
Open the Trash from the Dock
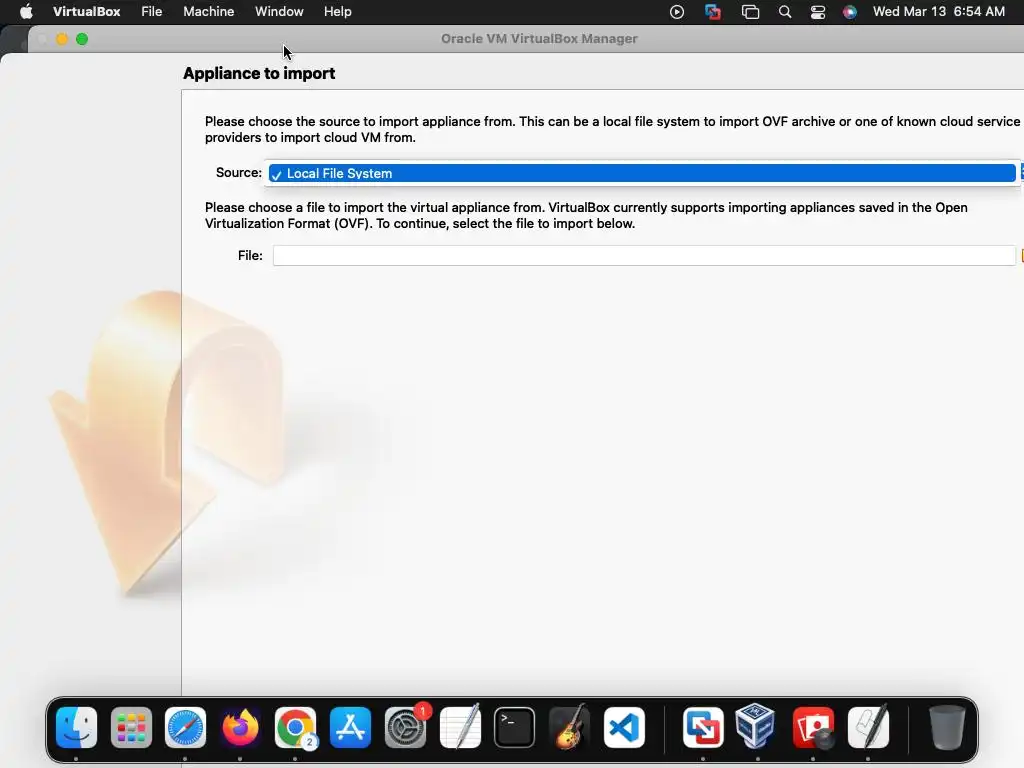tap(947, 727)
